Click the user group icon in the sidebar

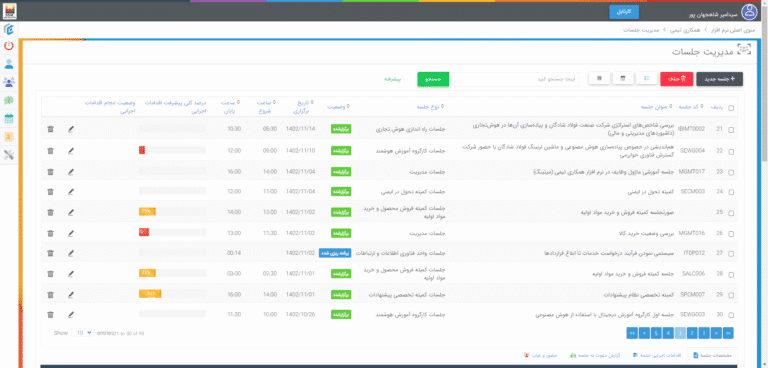tap(9, 82)
